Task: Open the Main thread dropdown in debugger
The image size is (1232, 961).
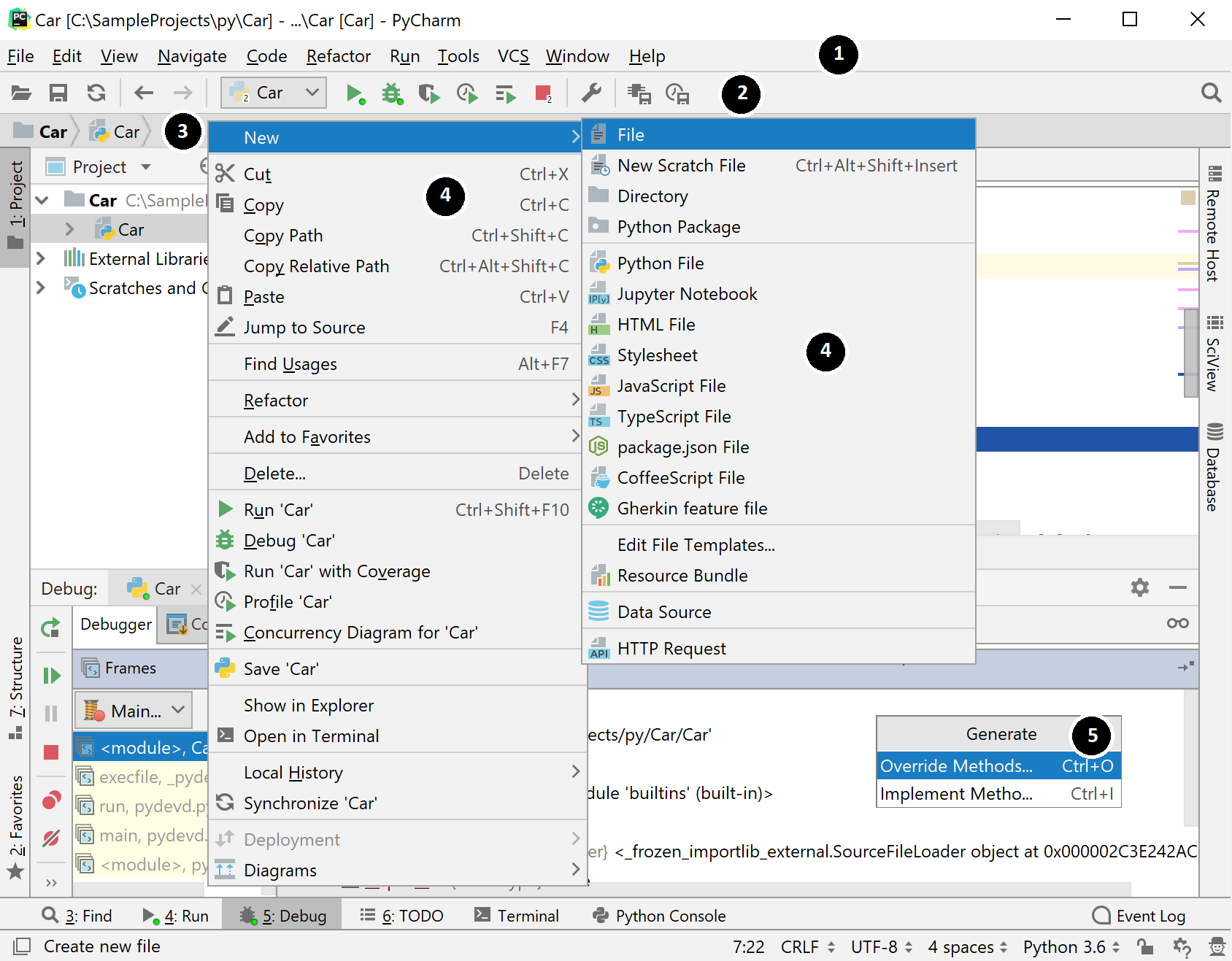Action: coord(134,711)
